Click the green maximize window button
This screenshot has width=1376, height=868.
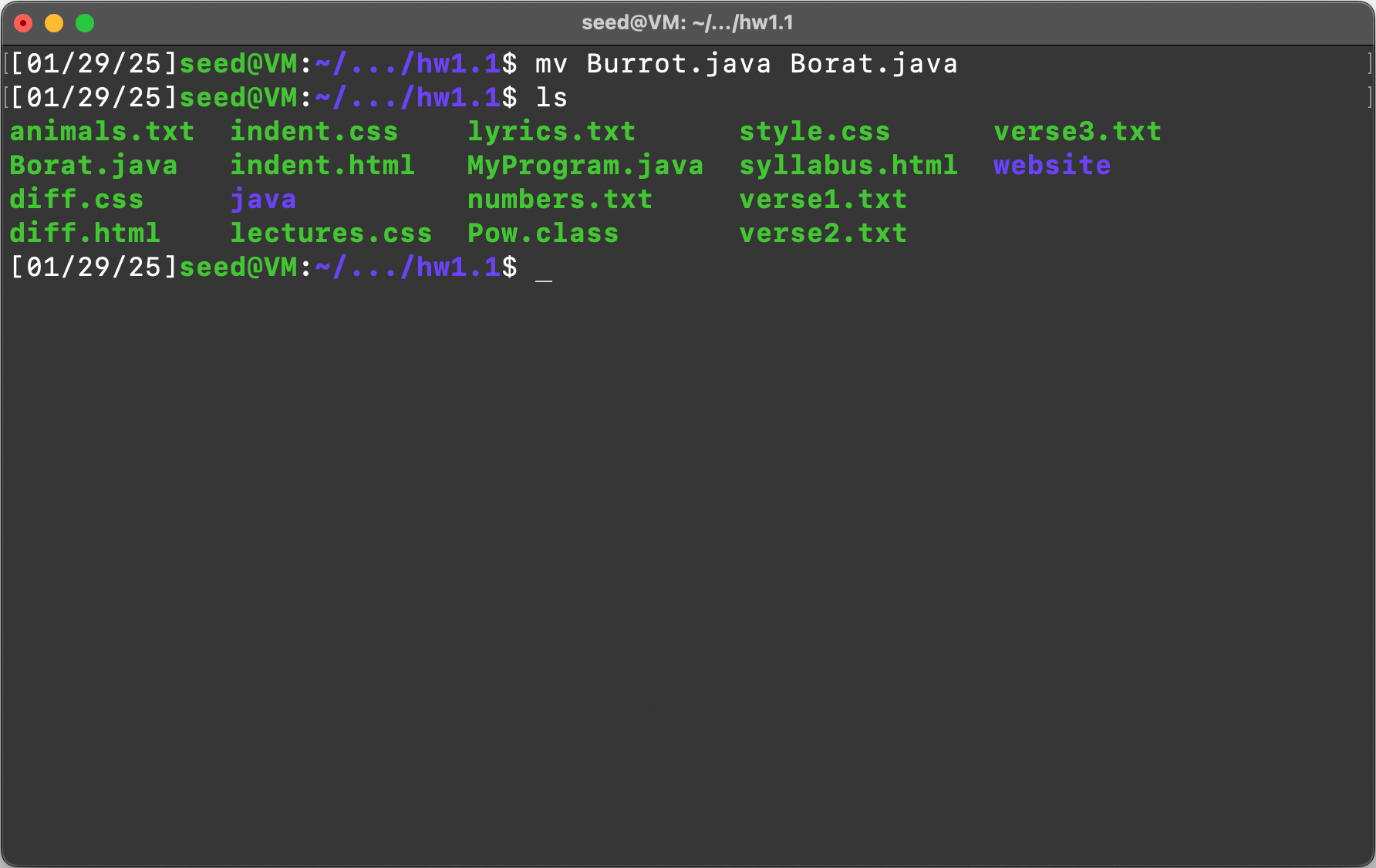(x=85, y=23)
